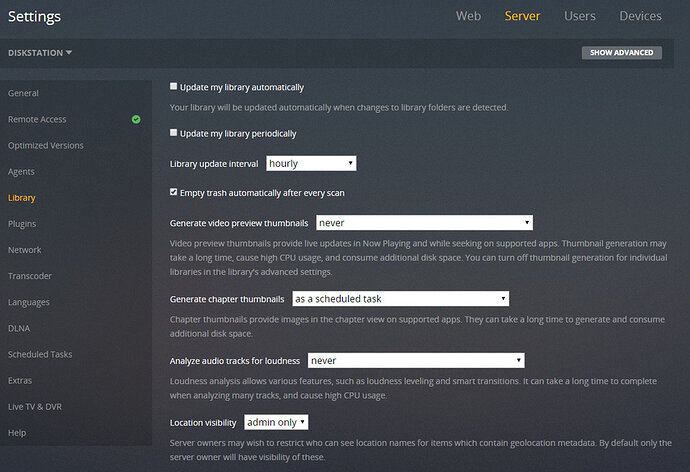Click the Settings page title
Screen dimensions: 690x472
pyautogui.click(x=34, y=17)
